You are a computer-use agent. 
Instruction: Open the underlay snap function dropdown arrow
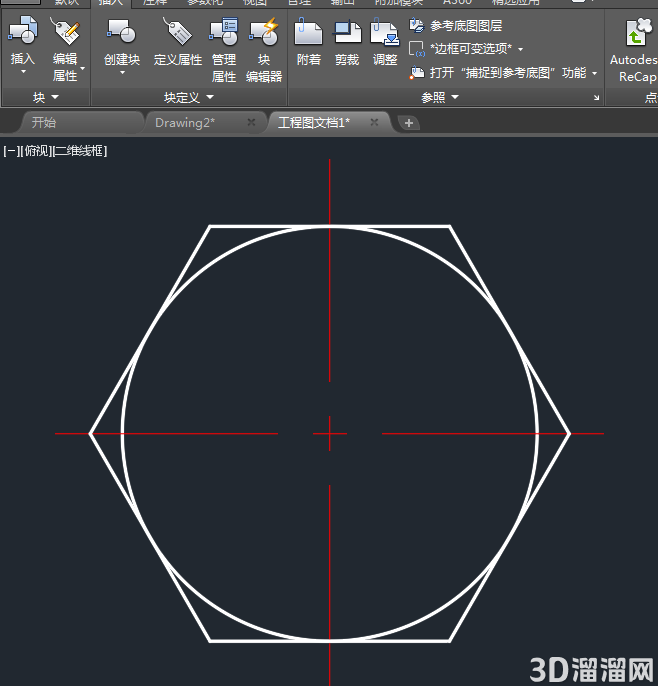click(595, 73)
